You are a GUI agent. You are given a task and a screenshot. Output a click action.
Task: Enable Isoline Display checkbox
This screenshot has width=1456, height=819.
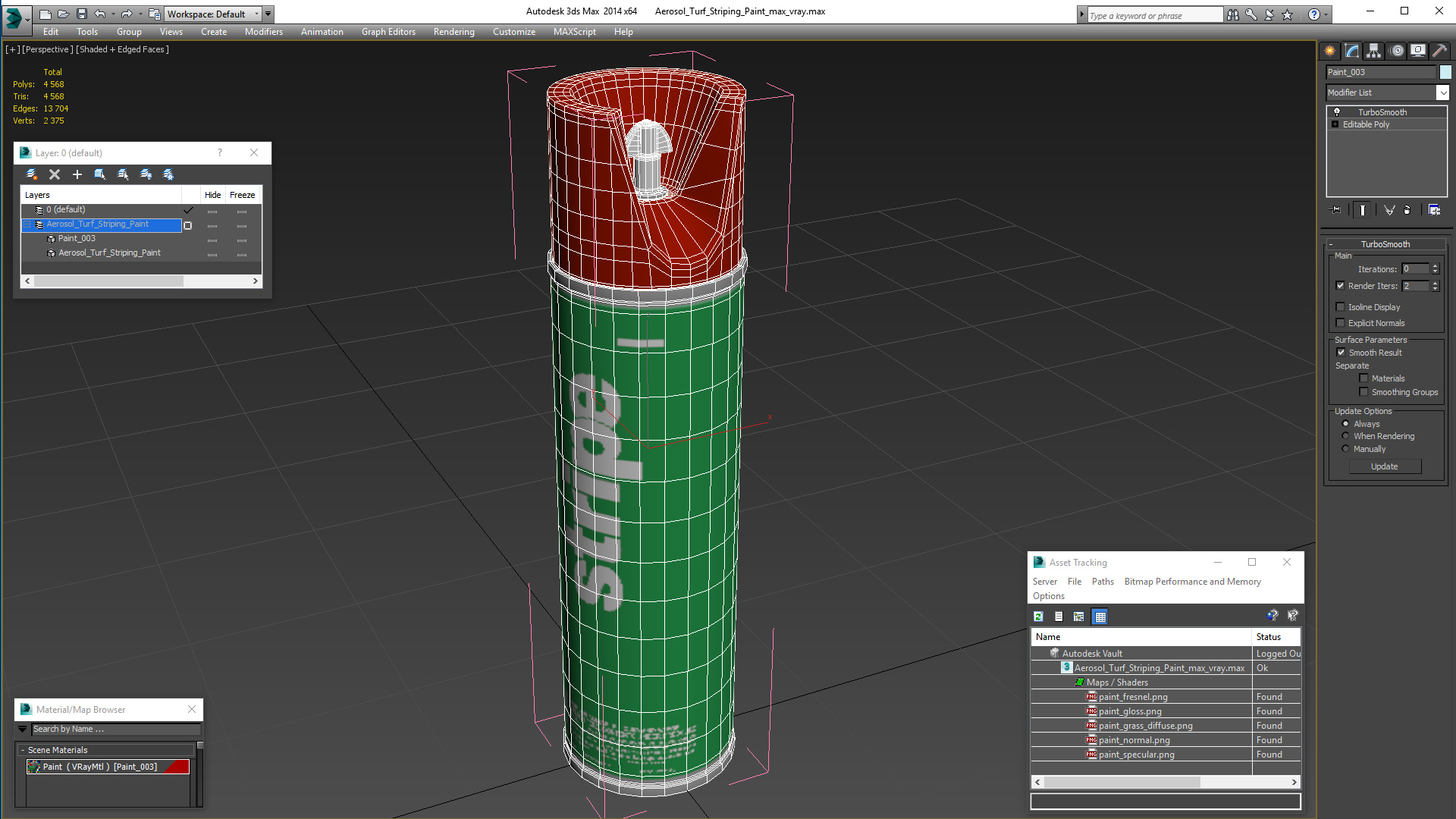click(x=1341, y=307)
